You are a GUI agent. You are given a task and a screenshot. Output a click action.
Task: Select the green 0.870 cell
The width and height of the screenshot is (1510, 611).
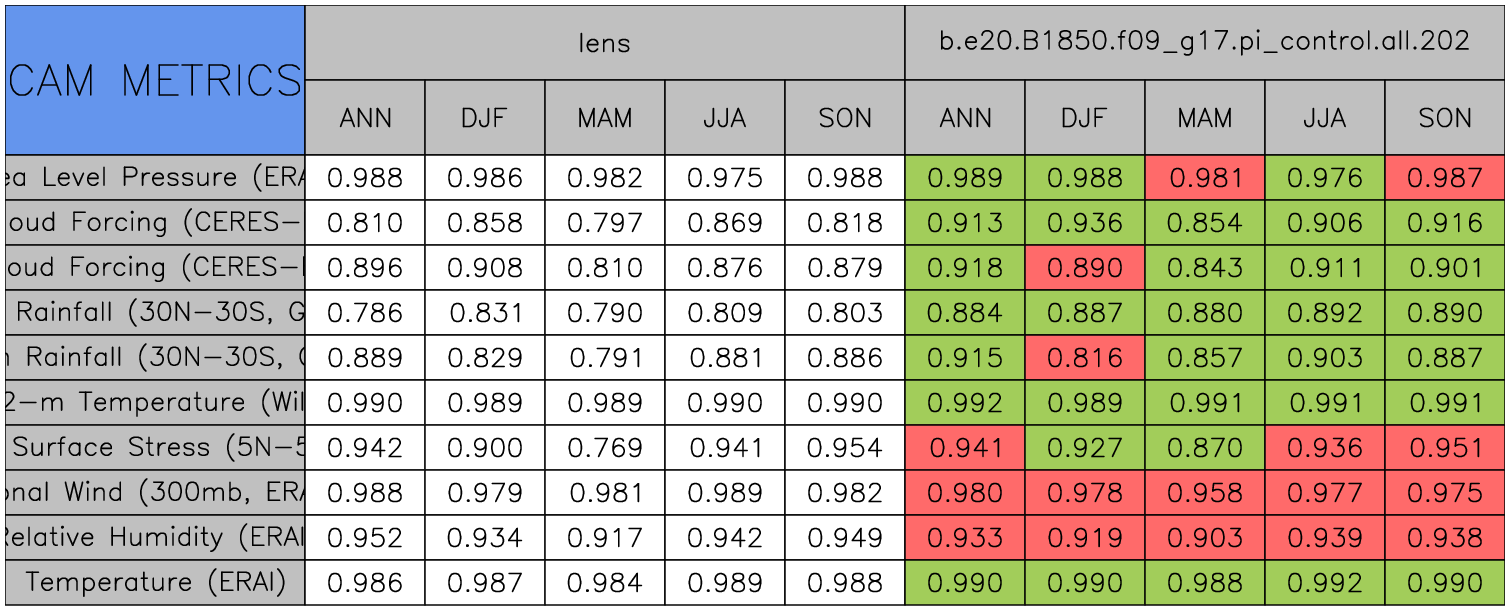(x=1204, y=448)
